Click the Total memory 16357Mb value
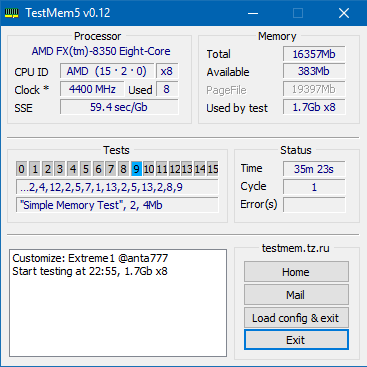This screenshot has height=367, width=367. [x=314, y=54]
